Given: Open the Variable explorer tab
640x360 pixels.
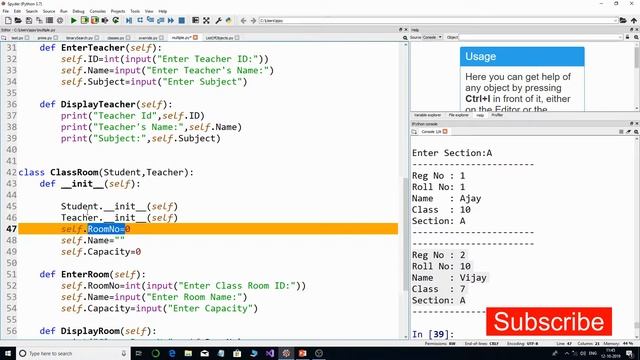Looking at the screenshot, I should (427, 116).
